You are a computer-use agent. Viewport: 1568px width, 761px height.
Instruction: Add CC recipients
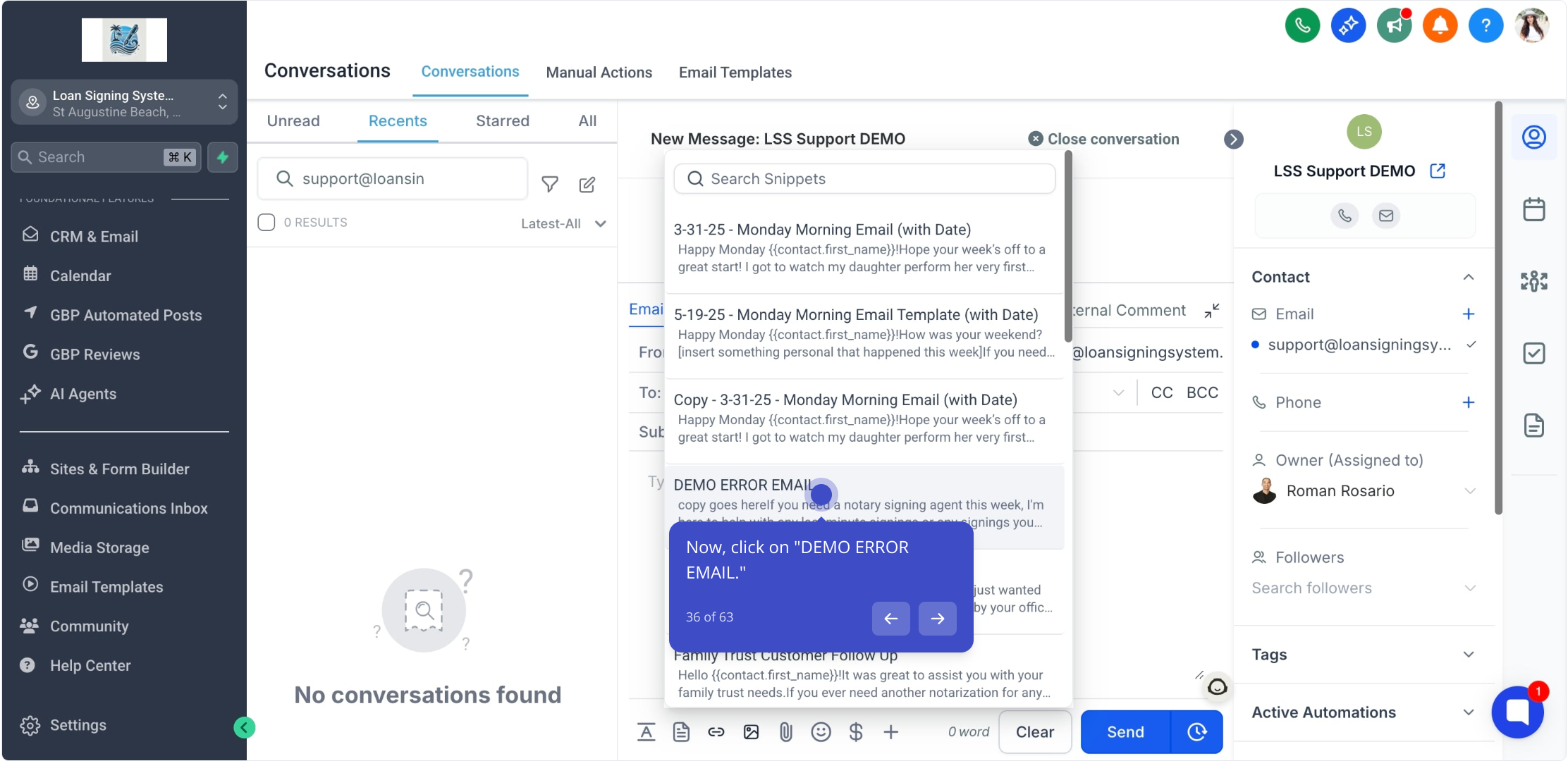pos(1162,392)
